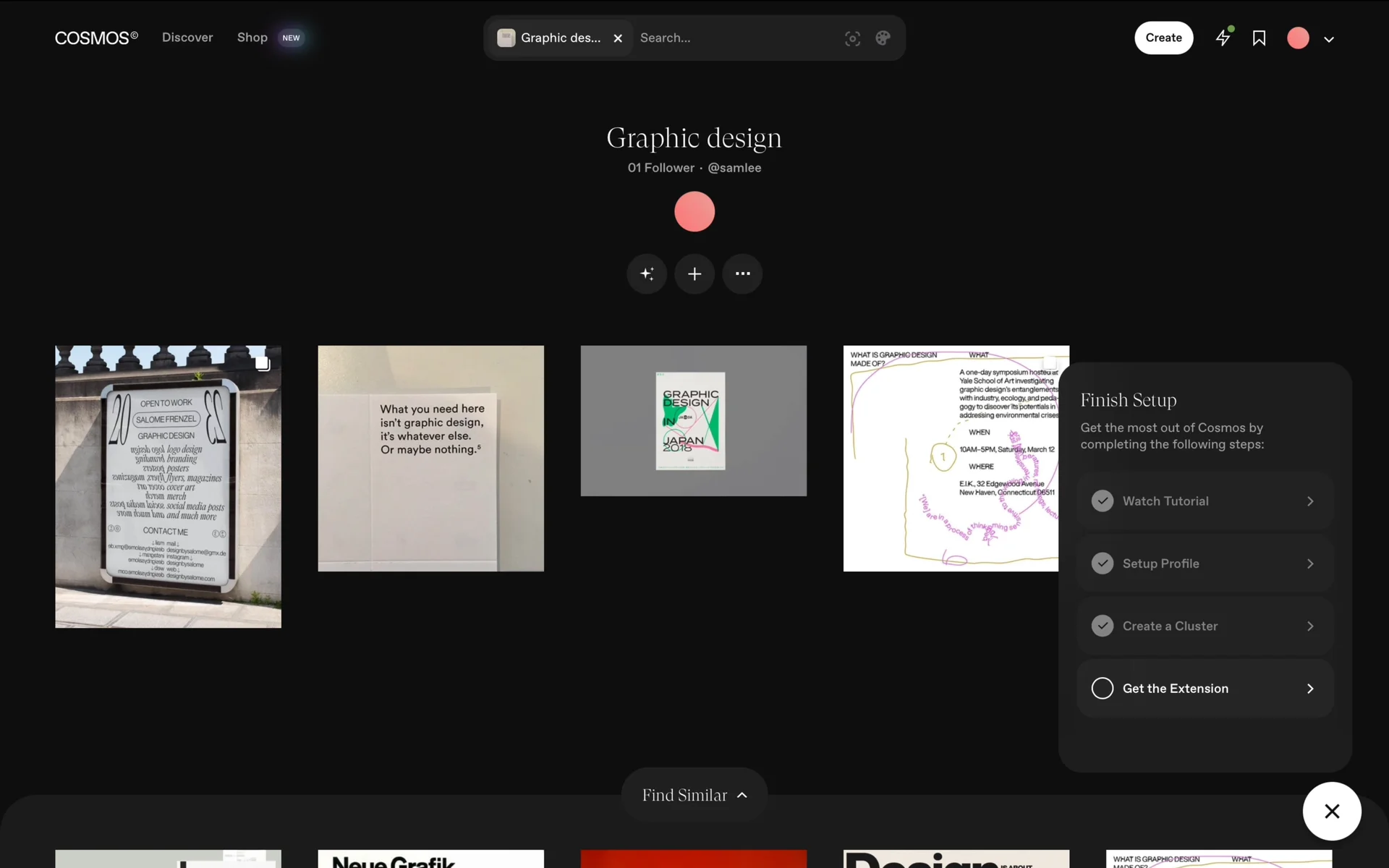Click the sparkle AI icon button

click(647, 273)
